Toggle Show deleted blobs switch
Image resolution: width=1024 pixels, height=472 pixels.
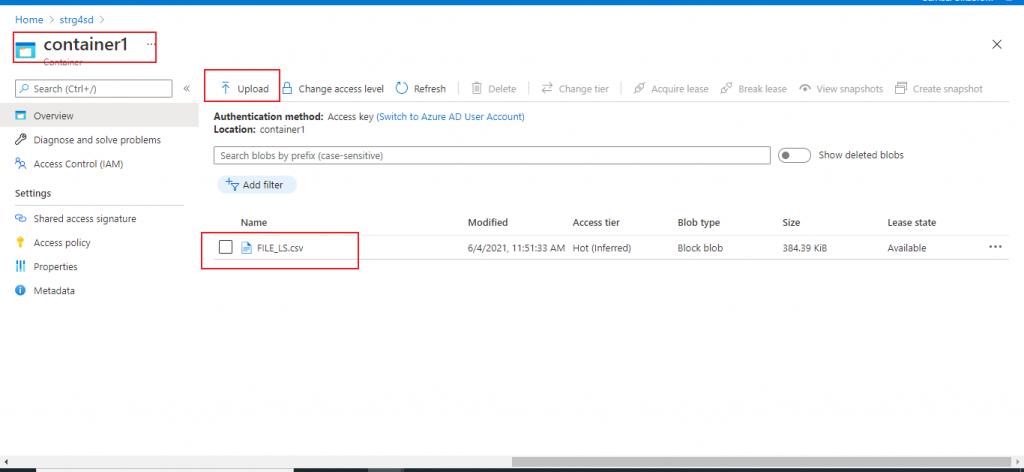click(794, 156)
